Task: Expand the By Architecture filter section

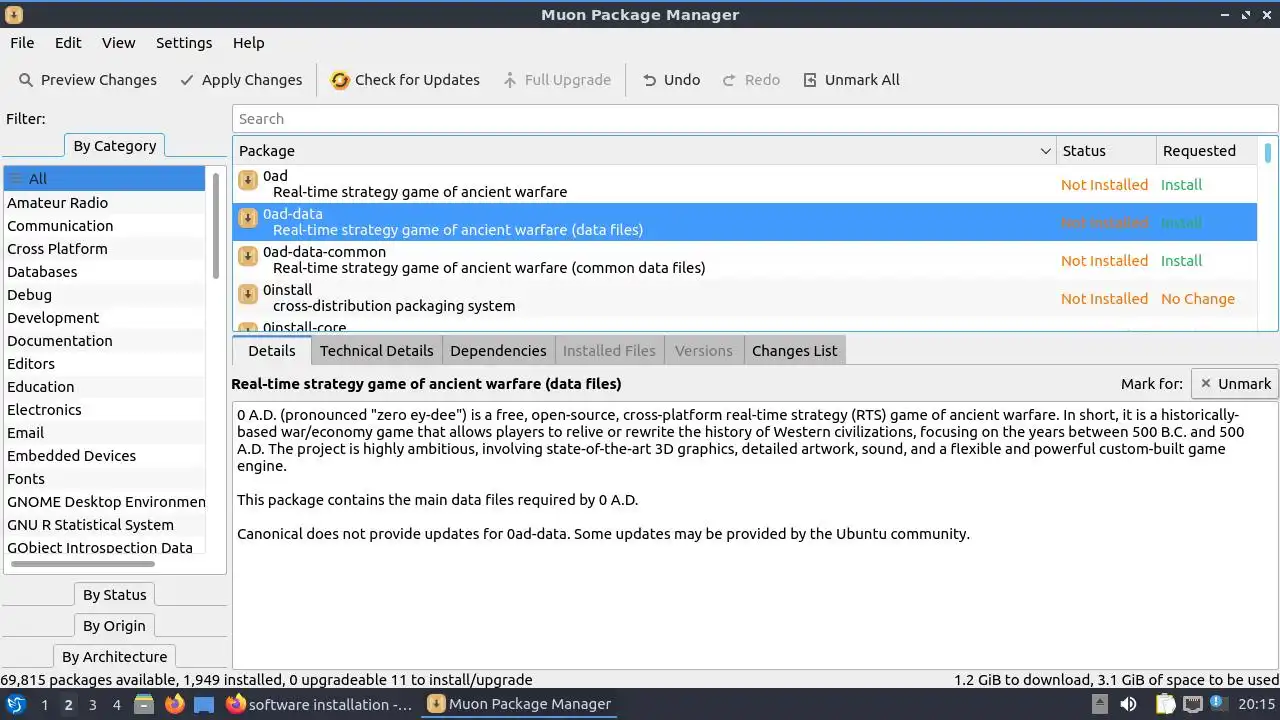Action: 115,657
